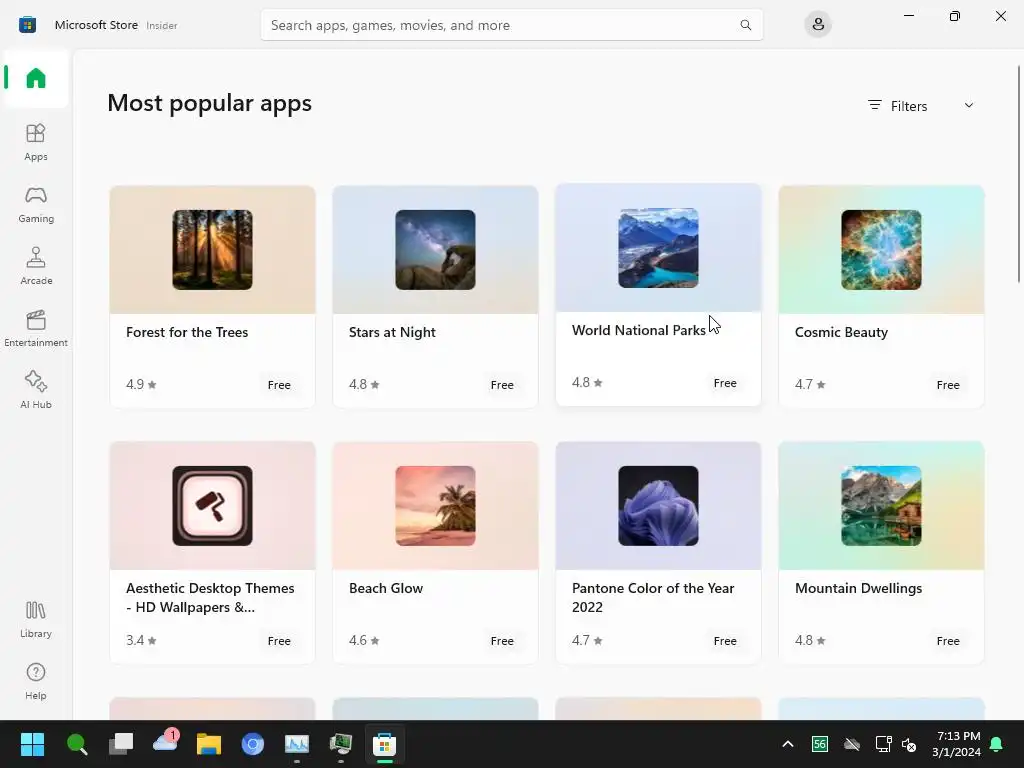The width and height of the screenshot is (1024, 768).
Task: Open the Library page
Action: [x=36, y=620]
